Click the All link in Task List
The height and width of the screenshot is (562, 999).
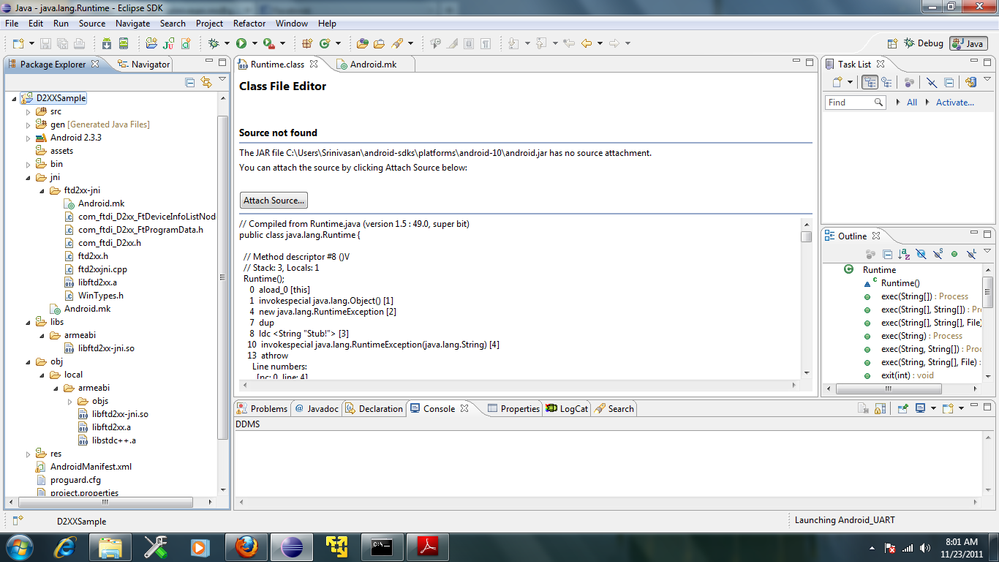(x=912, y=103)
